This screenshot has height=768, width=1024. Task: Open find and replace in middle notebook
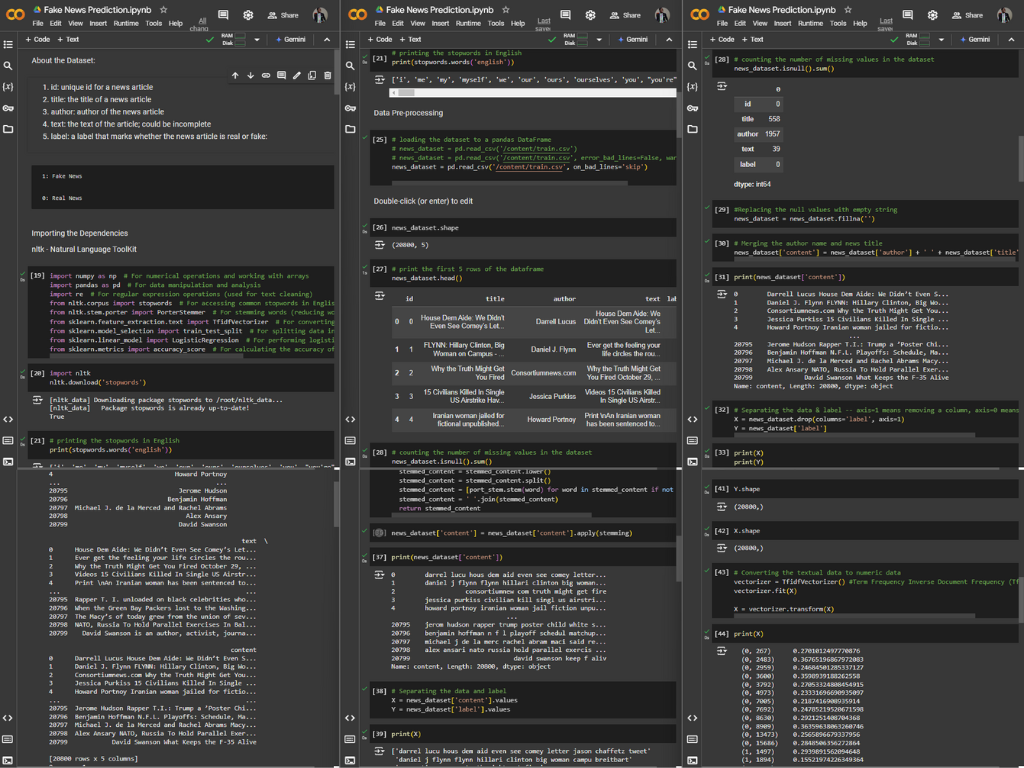[x=350, y=66]
